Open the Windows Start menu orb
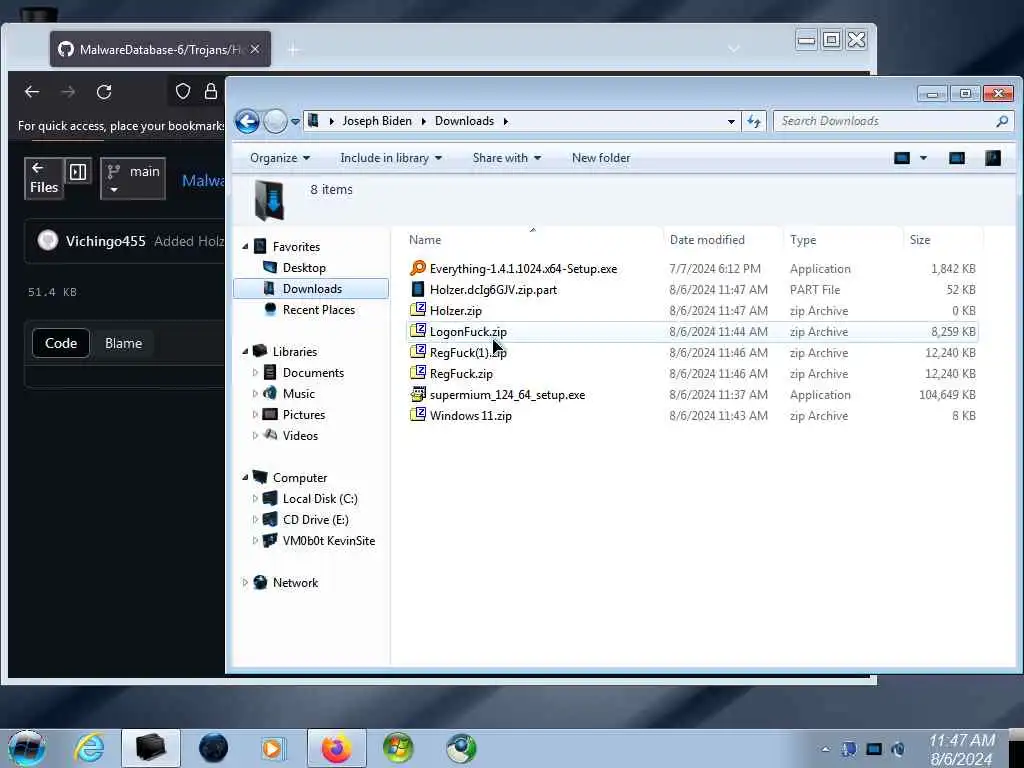1024x768 pixels. 27,748
